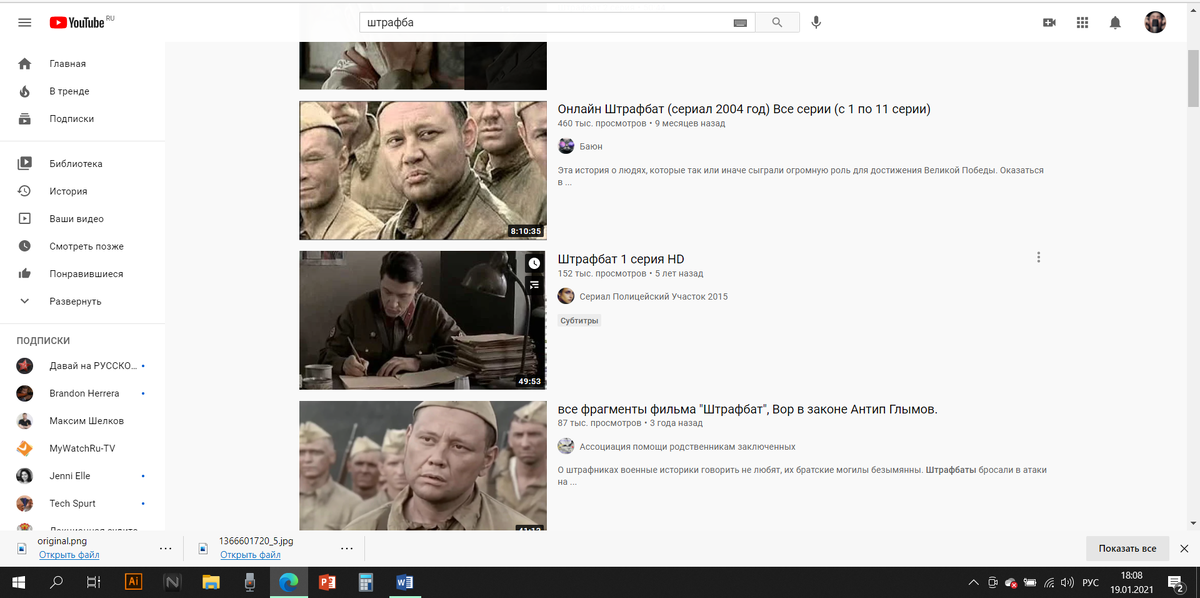This screenshot has width=1200, height=598.
Task: Open notifications bell
Action: click(1115, 22)
